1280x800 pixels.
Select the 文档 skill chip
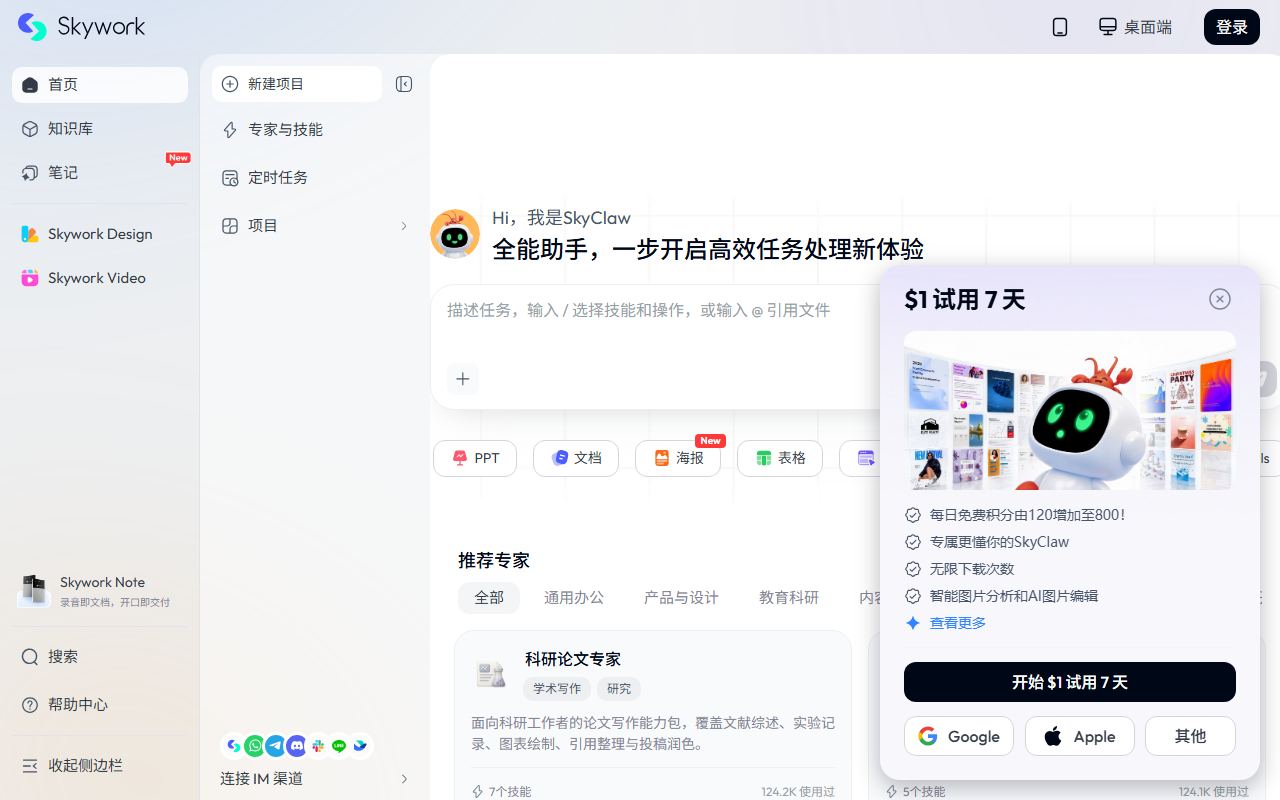click(576, 458)
